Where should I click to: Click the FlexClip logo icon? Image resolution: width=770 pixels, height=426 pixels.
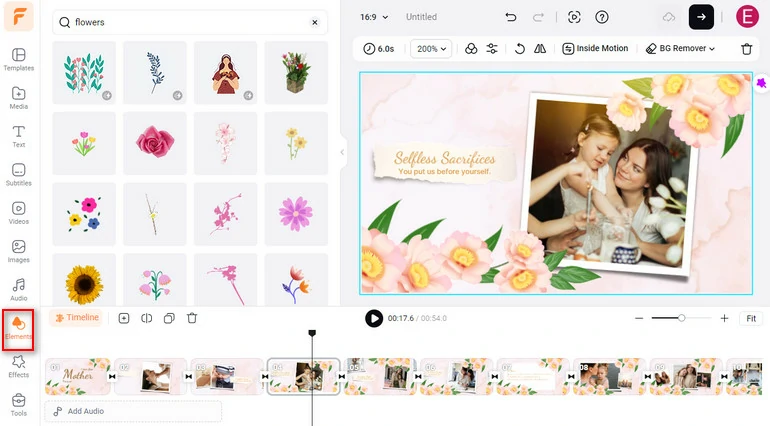pyautogui.click(x=19, y=17)
